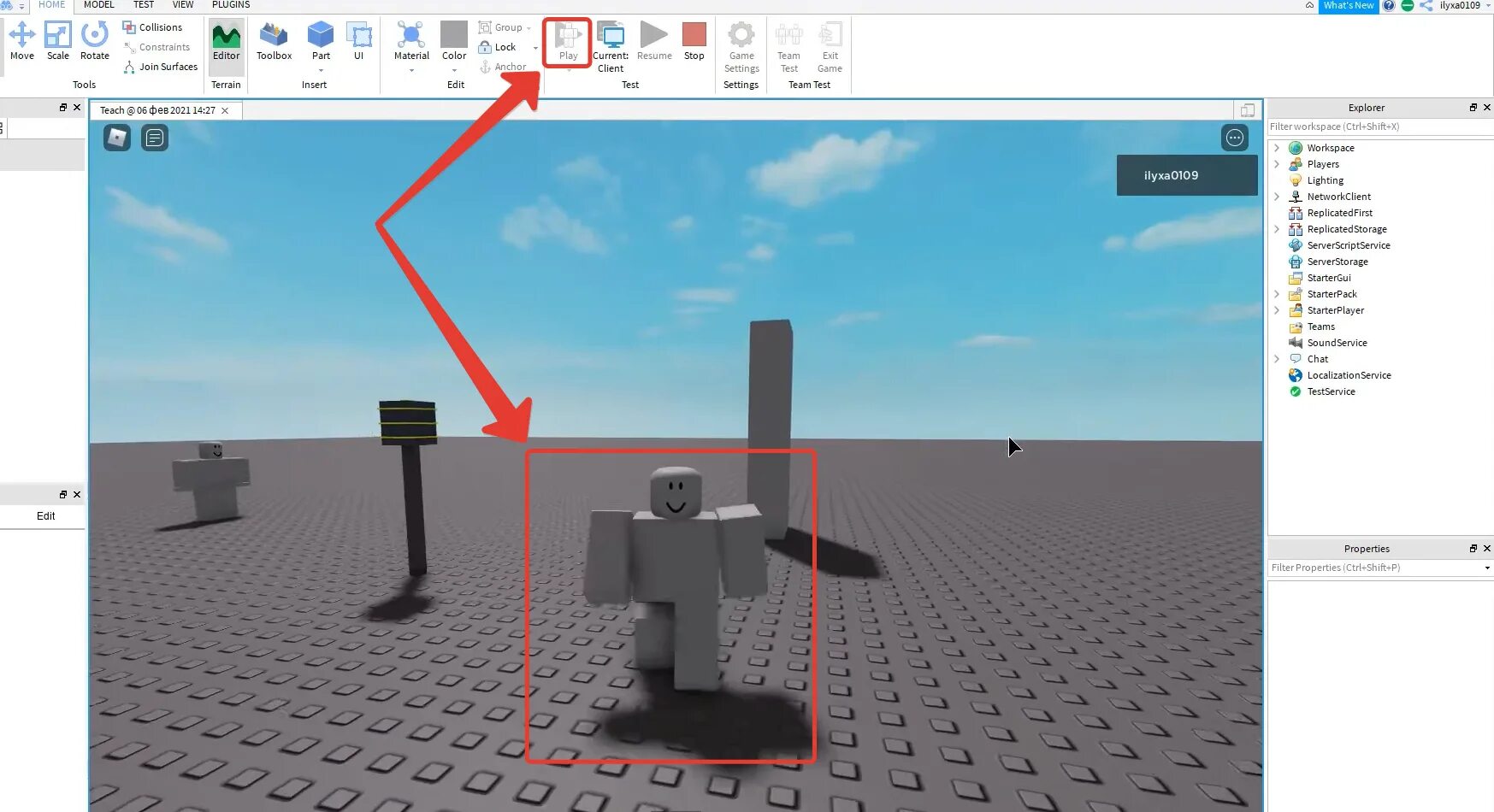The image size is (1494, 812).
Task: Expand the Chat tree node
Action: click(1277, 359)
